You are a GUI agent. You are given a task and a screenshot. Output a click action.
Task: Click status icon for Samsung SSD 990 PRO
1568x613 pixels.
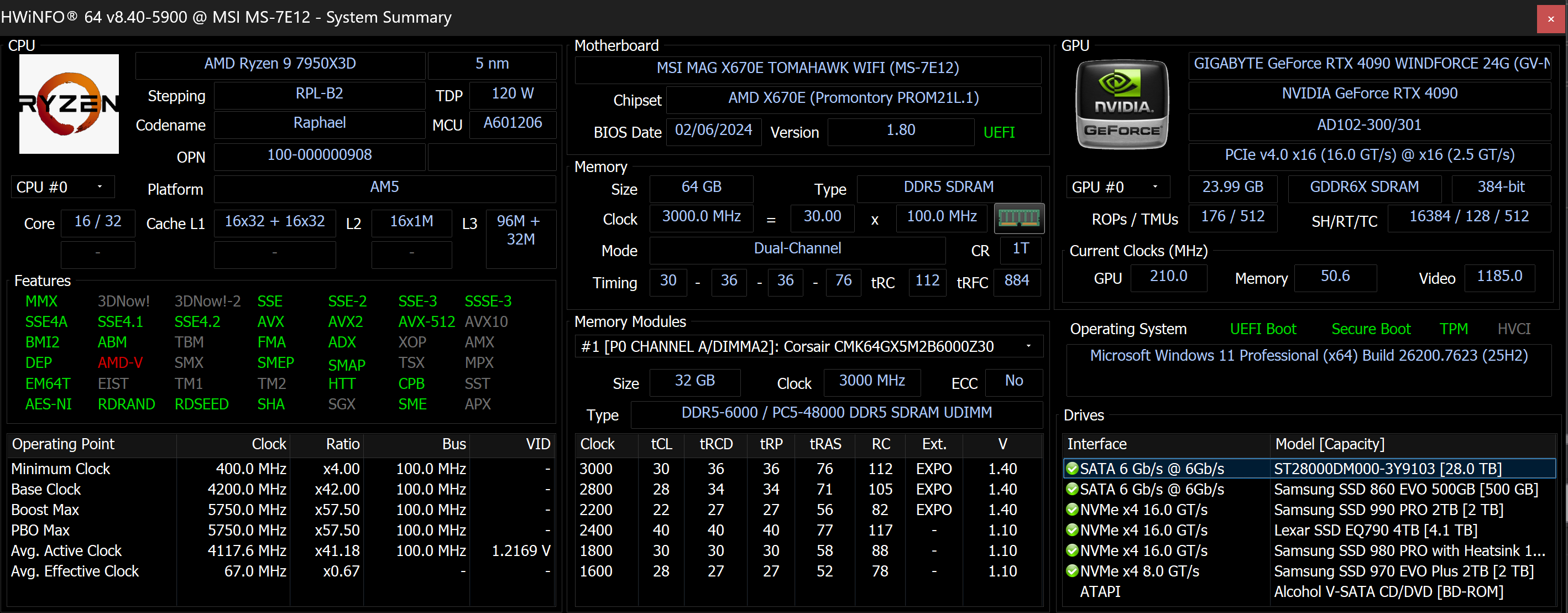pos(1072,510)
